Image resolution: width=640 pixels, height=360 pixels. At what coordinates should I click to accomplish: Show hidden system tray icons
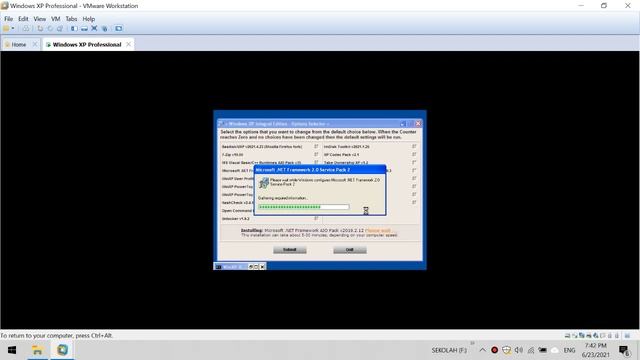tap(482, 350)
